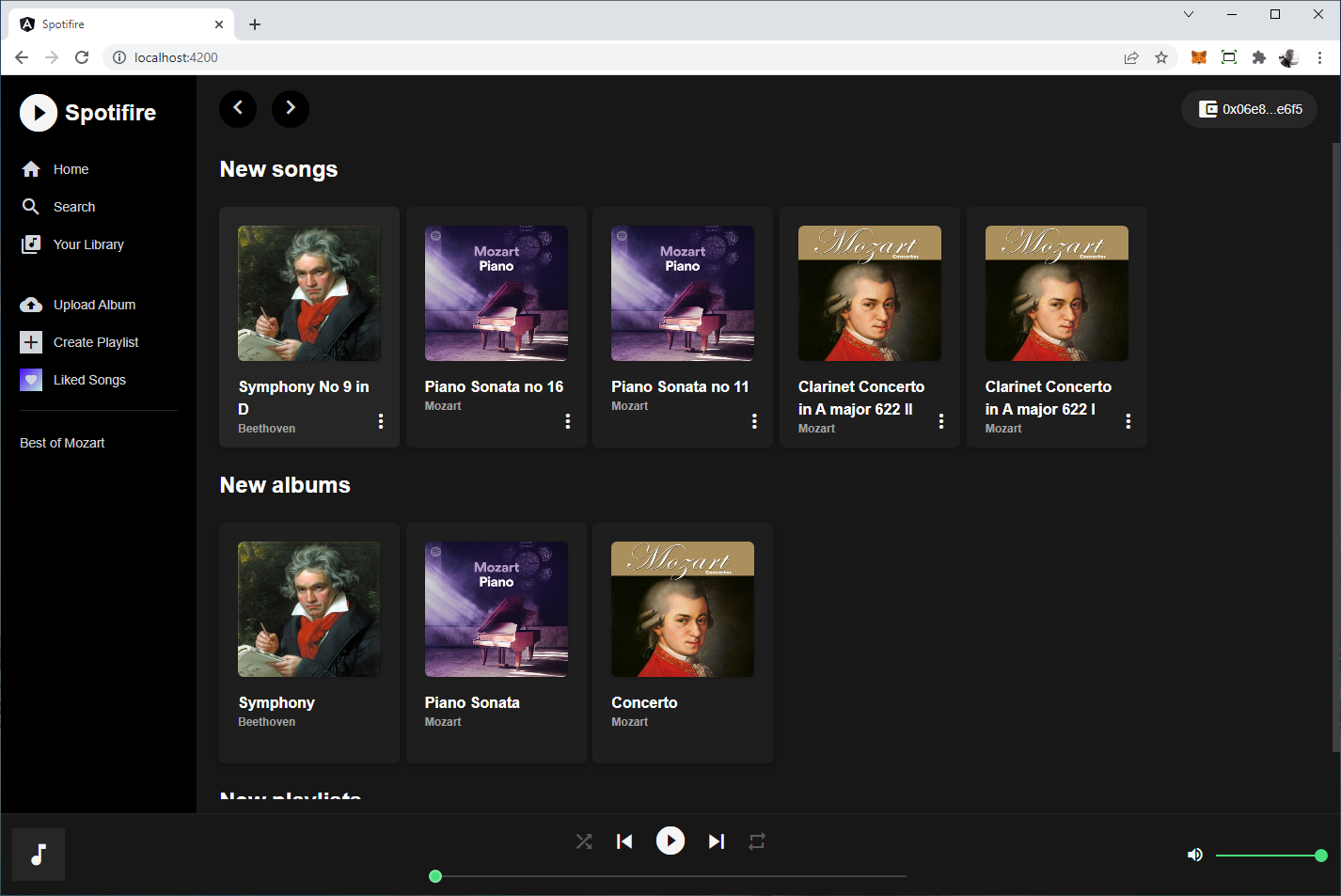Click the Symphony album title
The image size is (1341, 896).
276,702
